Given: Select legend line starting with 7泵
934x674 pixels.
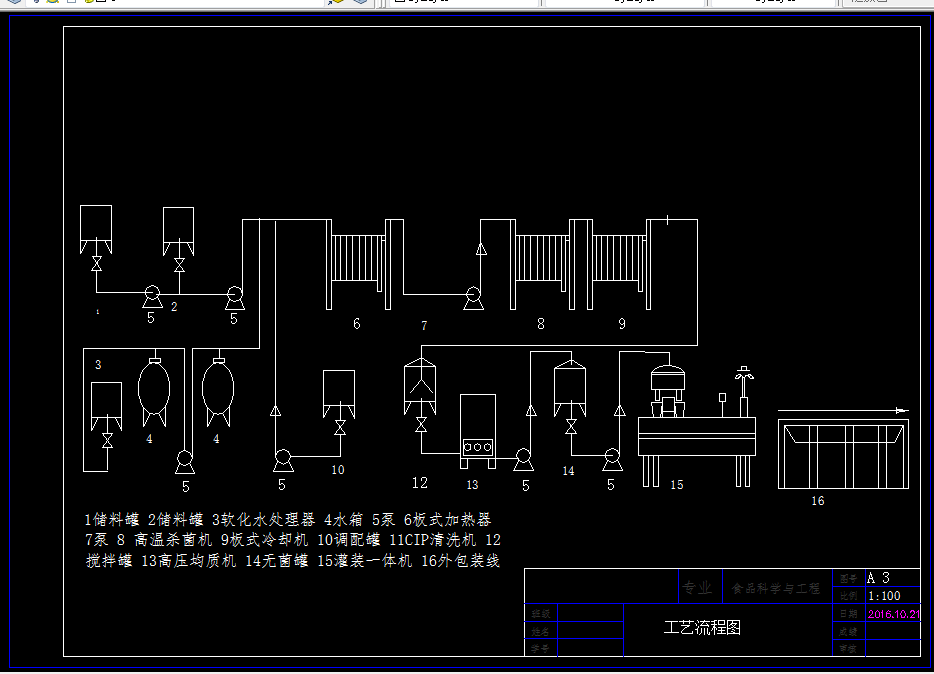Looking at the screenshot, I should (x=293, y=540).
